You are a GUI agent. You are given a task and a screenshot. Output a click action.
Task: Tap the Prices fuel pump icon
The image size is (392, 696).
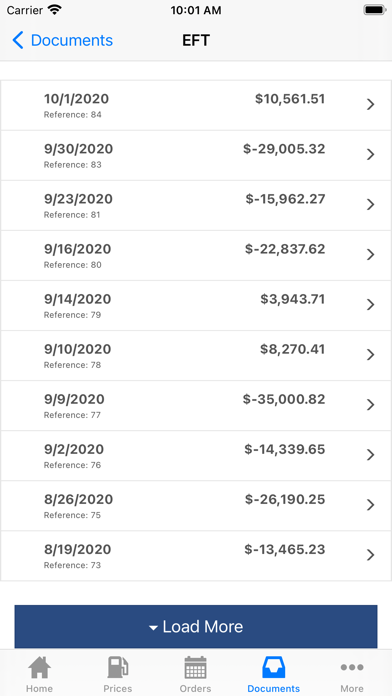pyautogui.click(x=118, y=667)
